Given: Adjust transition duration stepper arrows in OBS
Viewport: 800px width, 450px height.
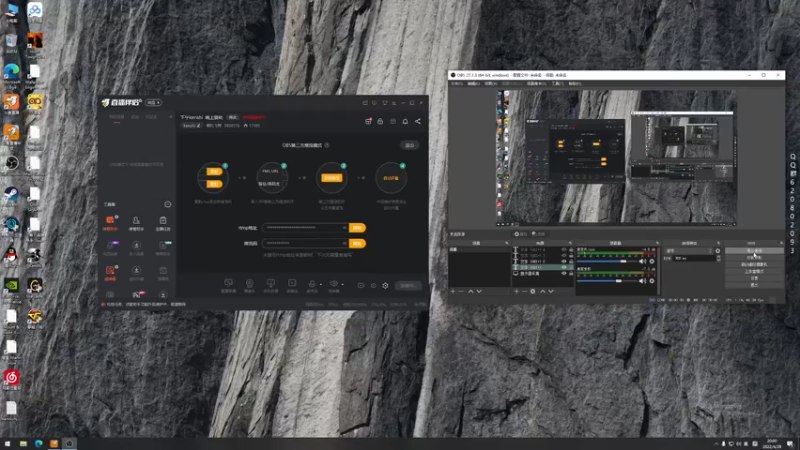Looking at the screenshot, I should (718, 259).
